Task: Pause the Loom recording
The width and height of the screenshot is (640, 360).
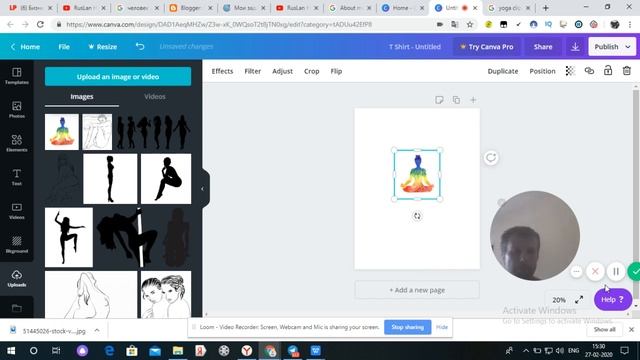Action: click(616, 271)
